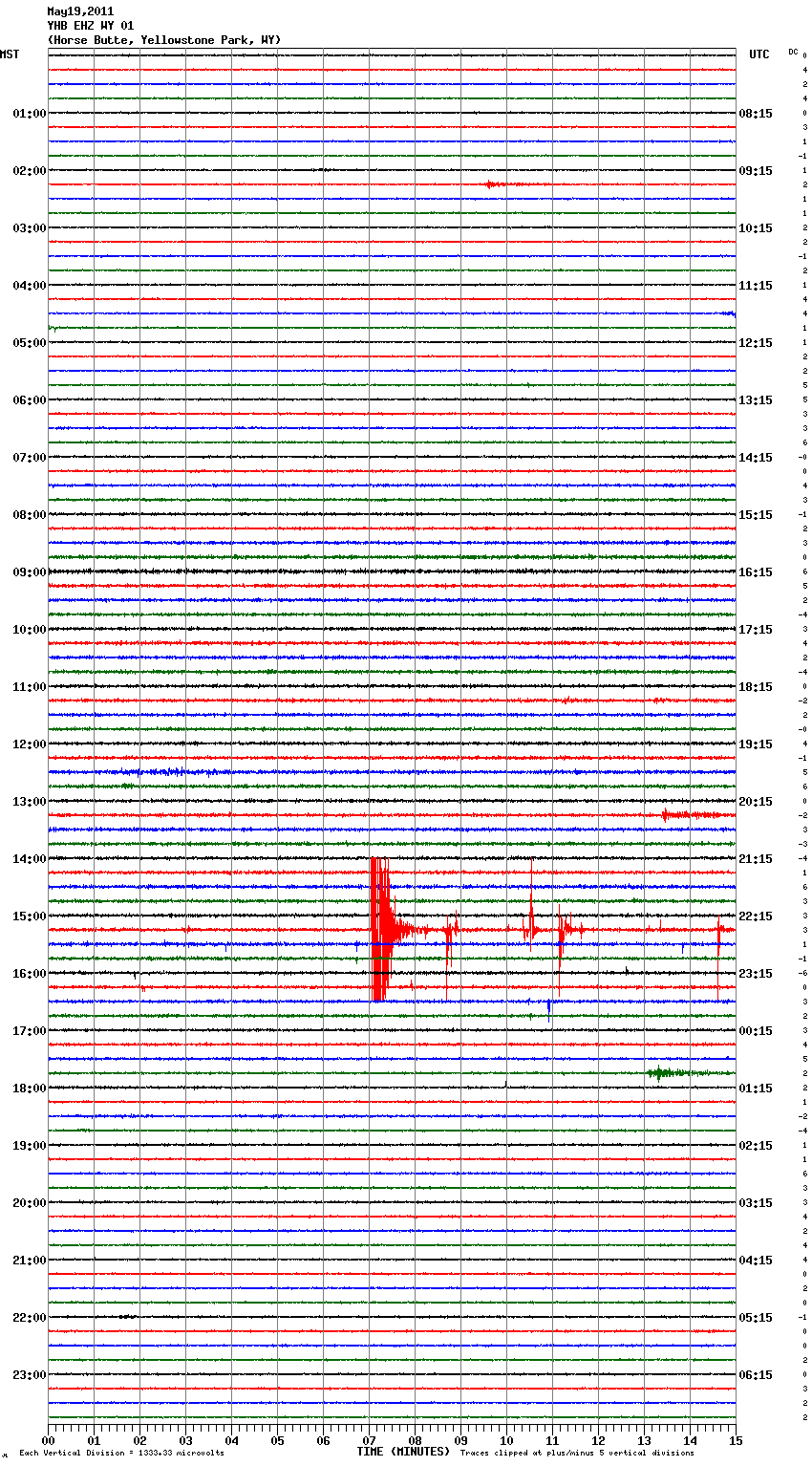Click minute 10 on the bottom axis
812x1466 pixels.
tap(506, 1440)
